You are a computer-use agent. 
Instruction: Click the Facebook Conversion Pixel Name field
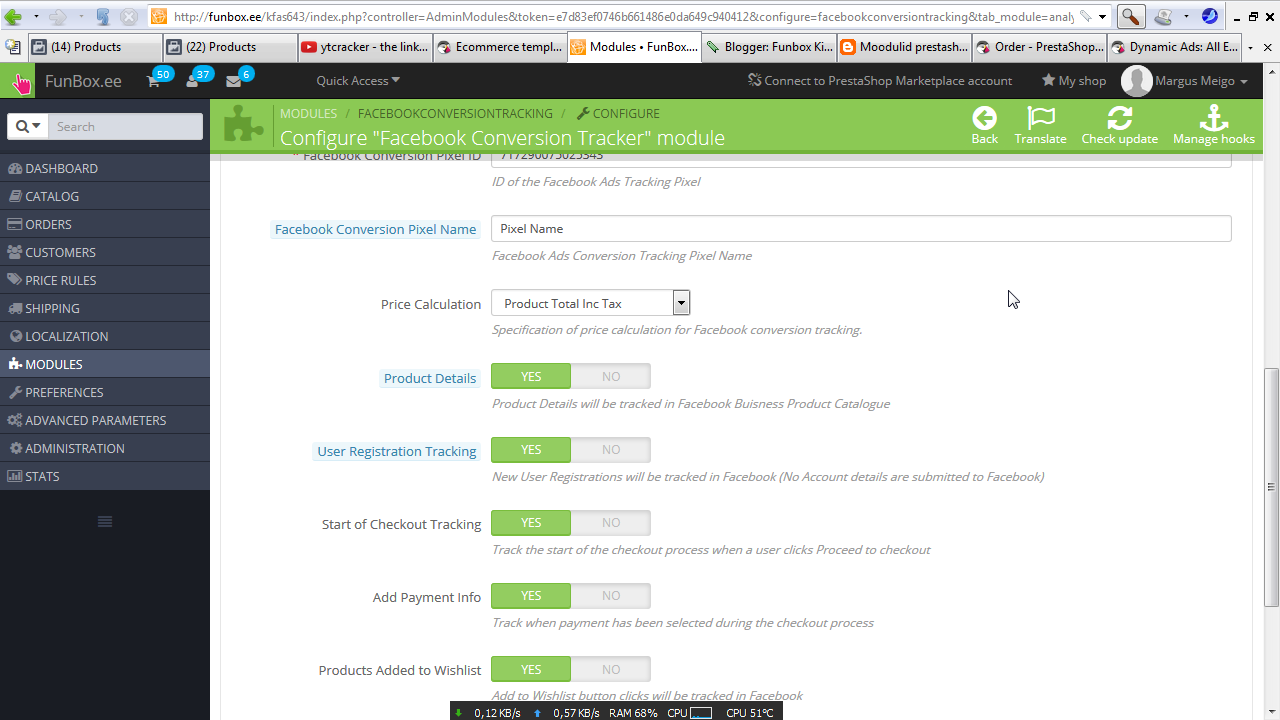(861, 228)
